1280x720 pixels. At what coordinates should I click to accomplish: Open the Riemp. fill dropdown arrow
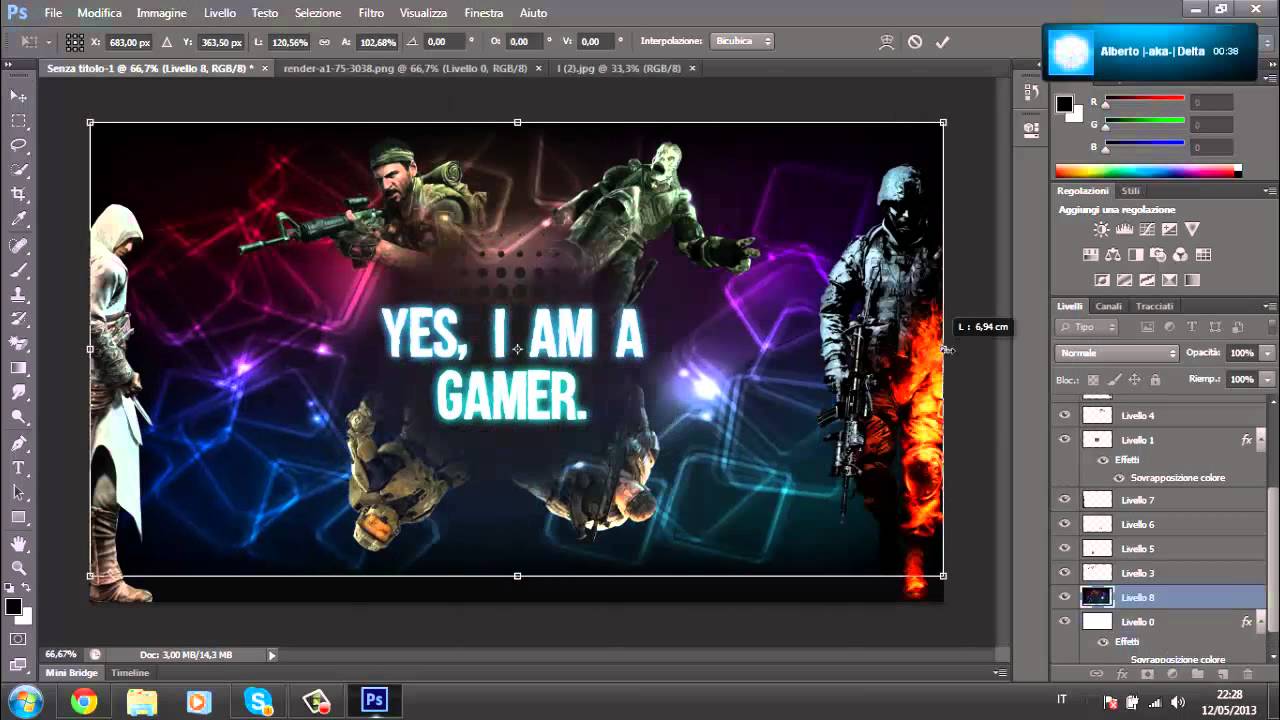[1267, 380]
